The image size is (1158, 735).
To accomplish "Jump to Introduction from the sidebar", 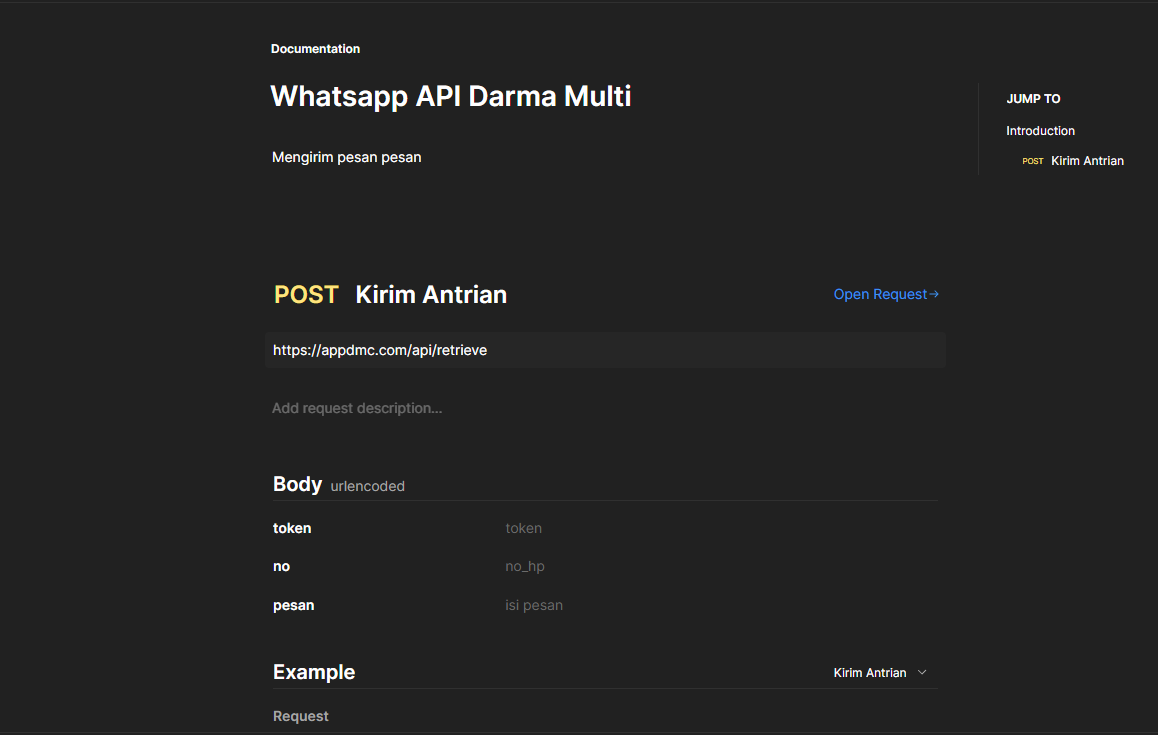I will pos(1040,130).
